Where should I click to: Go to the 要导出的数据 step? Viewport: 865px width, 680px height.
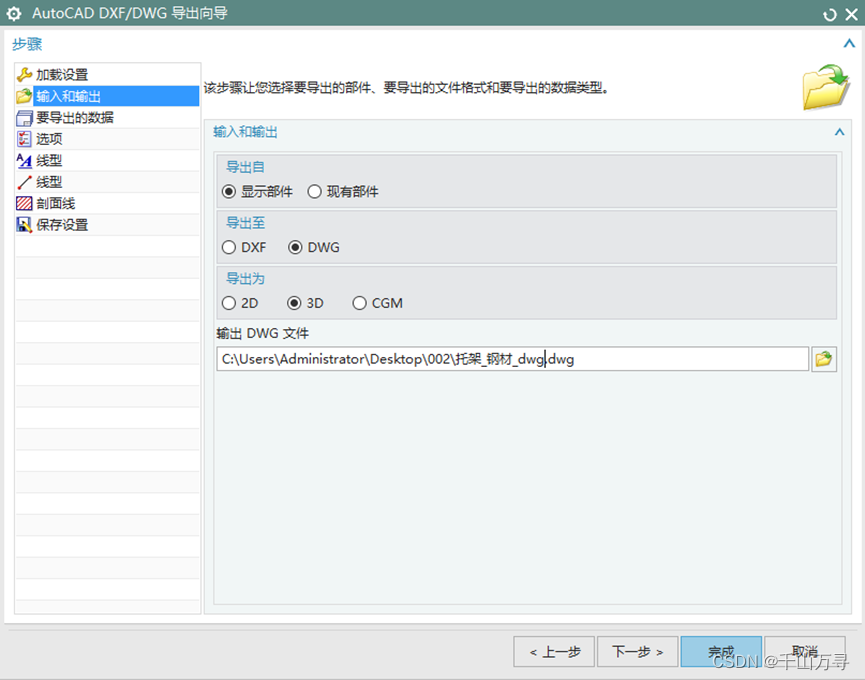click(x=108, y=117)
